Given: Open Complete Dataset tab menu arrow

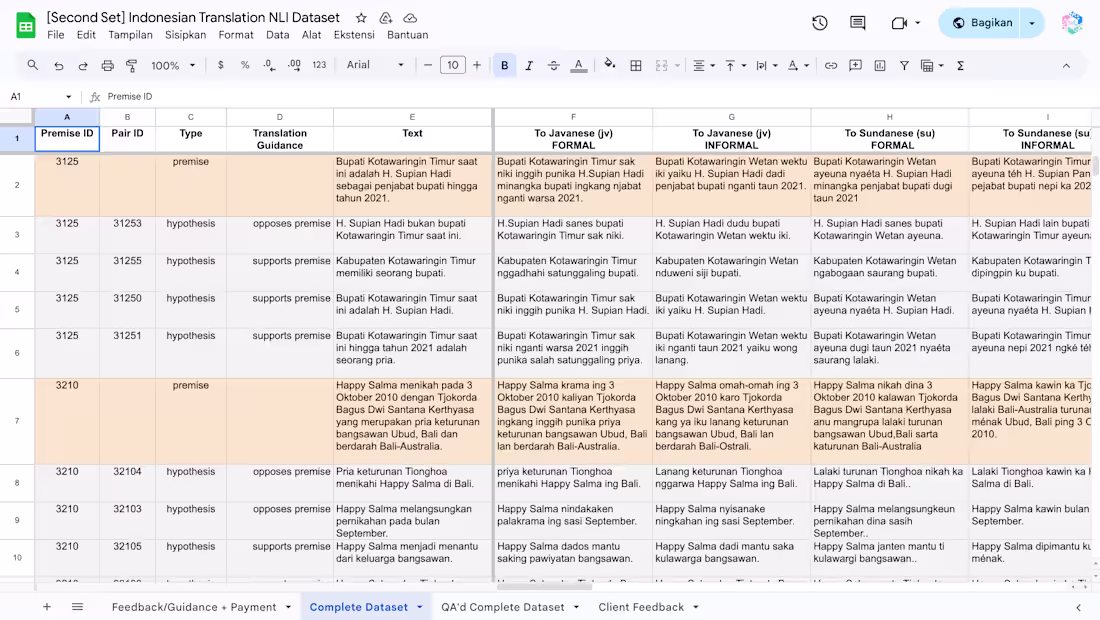Looking at the screenshot, I should (x=420, y=607).
